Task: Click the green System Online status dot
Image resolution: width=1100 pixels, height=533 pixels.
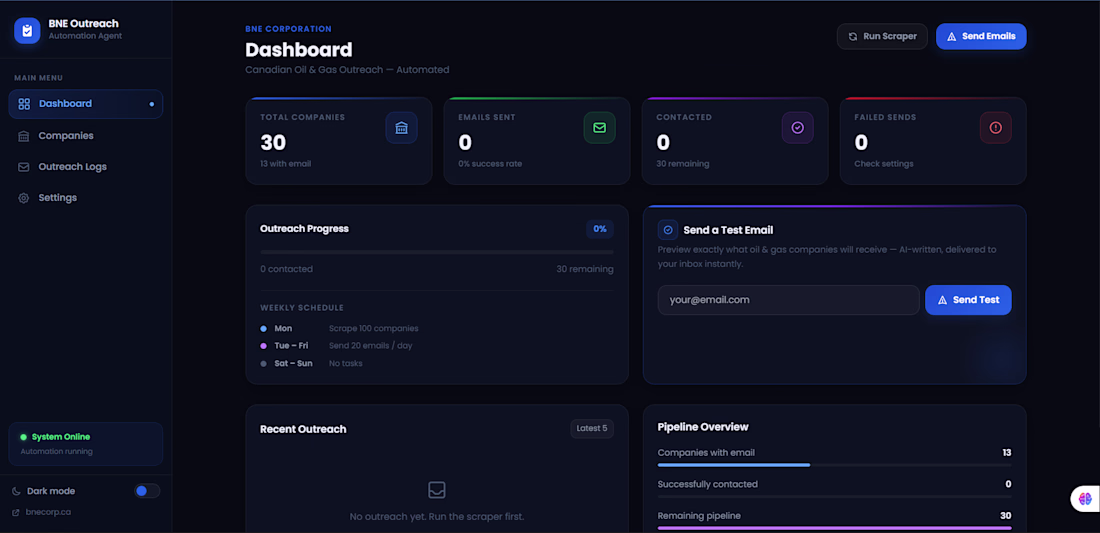Action: [23, 437]
